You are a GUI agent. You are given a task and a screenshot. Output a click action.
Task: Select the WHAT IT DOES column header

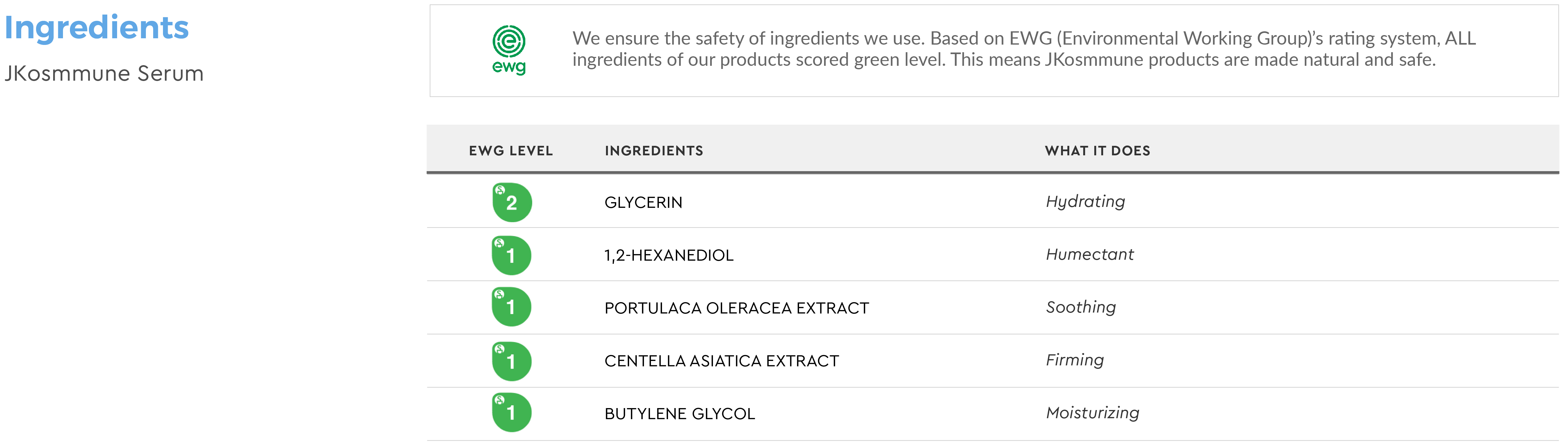coord(1097,151)
